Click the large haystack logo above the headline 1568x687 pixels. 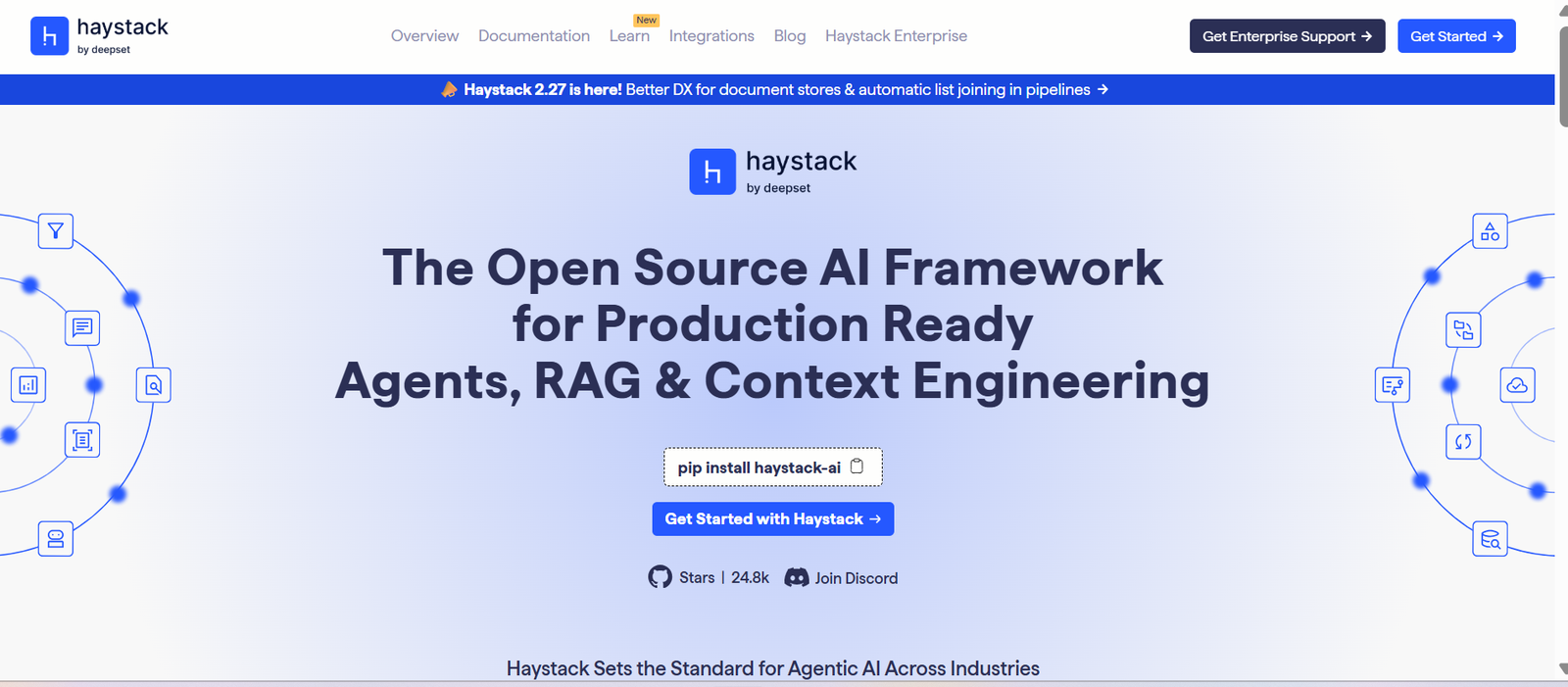(772, 172)
